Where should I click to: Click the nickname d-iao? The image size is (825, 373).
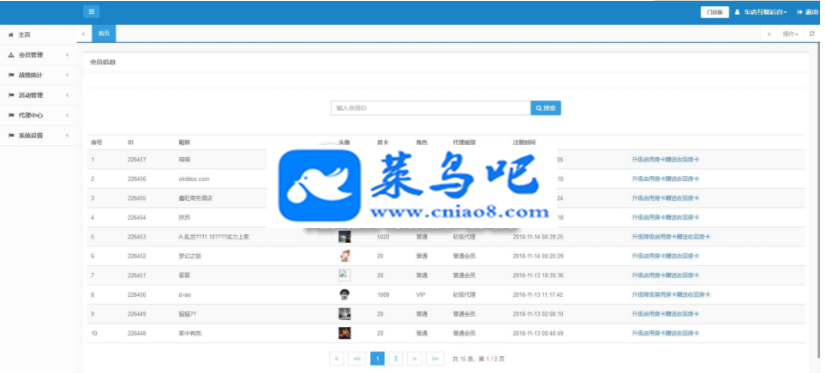coord(185,295)
